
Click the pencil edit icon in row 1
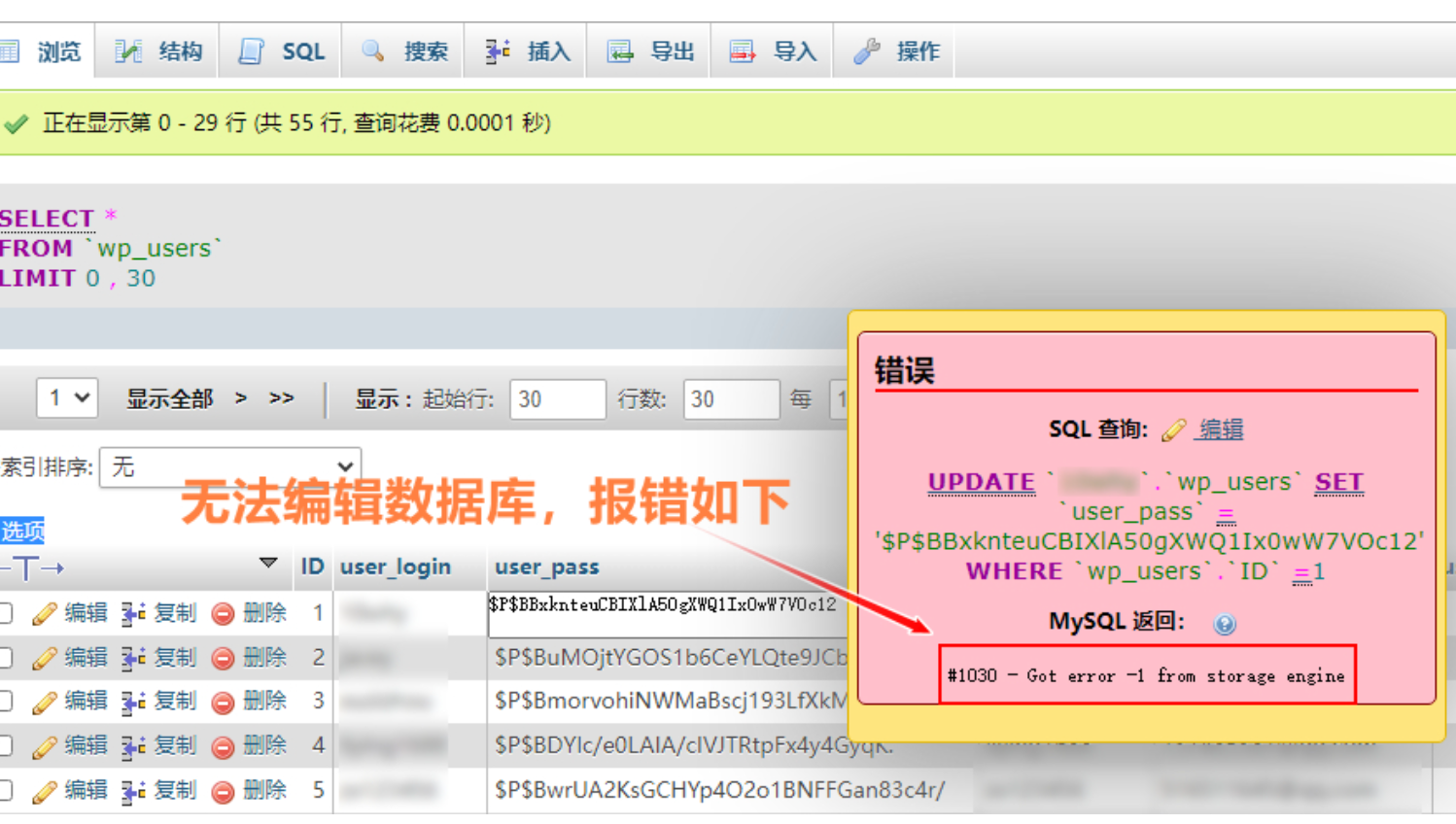pos(44,613)
